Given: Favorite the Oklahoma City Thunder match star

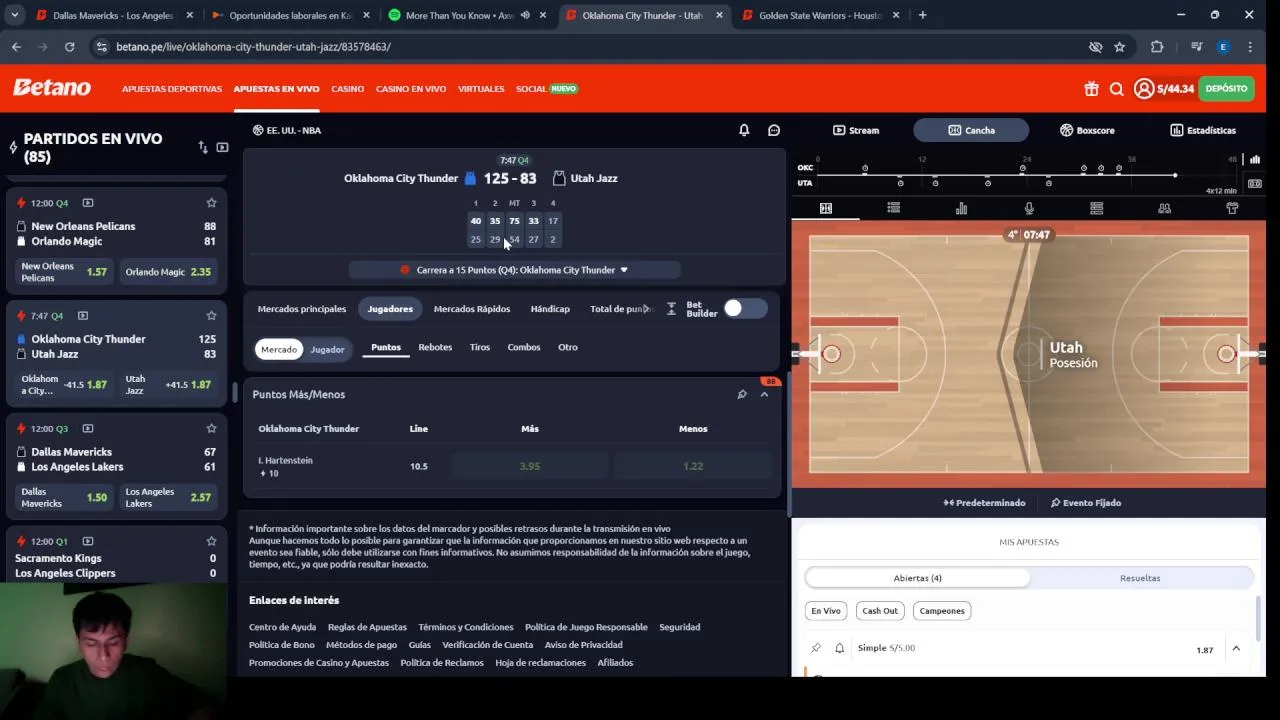Looking at the screenshot, I should [x=211, y=316].
